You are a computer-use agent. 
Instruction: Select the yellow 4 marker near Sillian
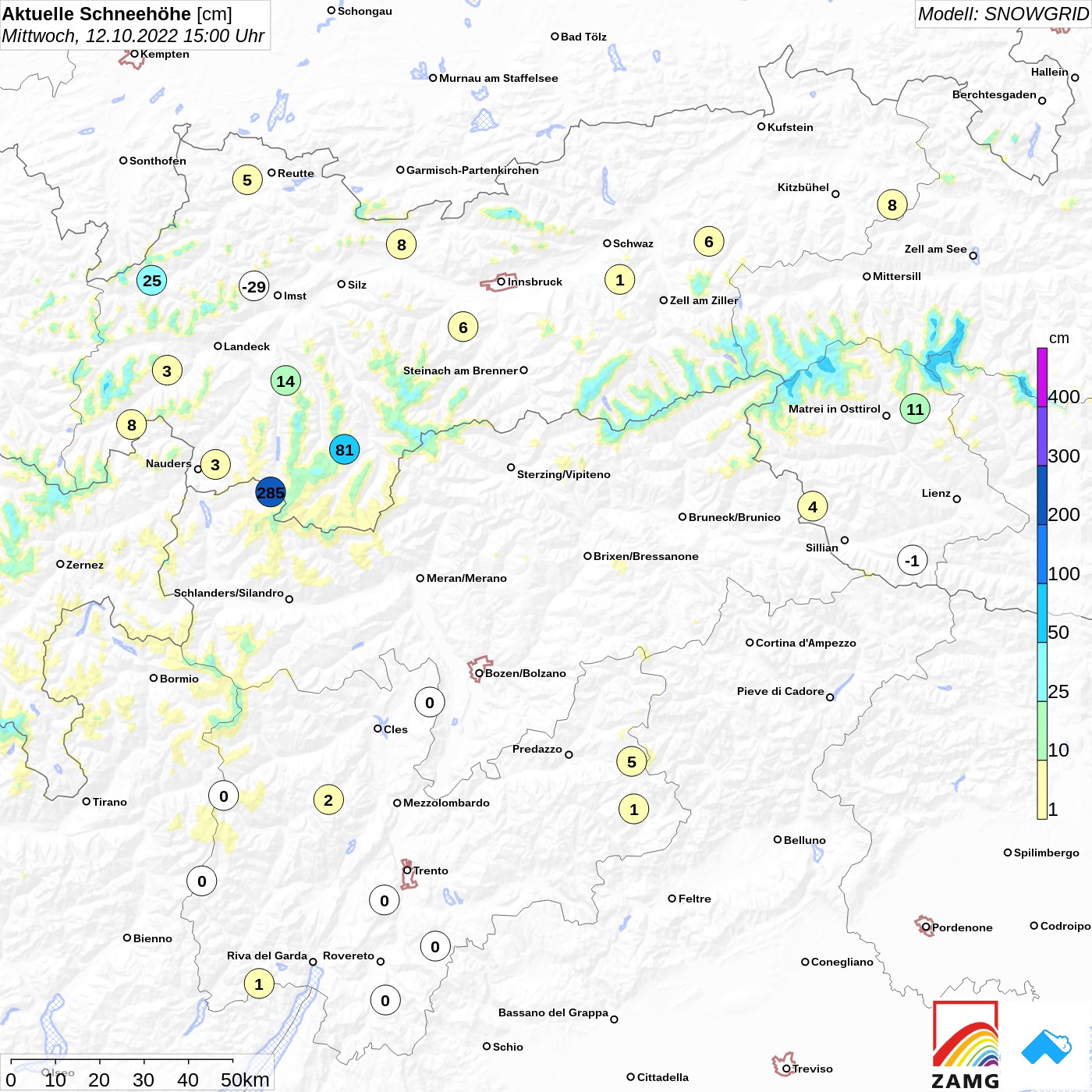click(x=813, y=506)
